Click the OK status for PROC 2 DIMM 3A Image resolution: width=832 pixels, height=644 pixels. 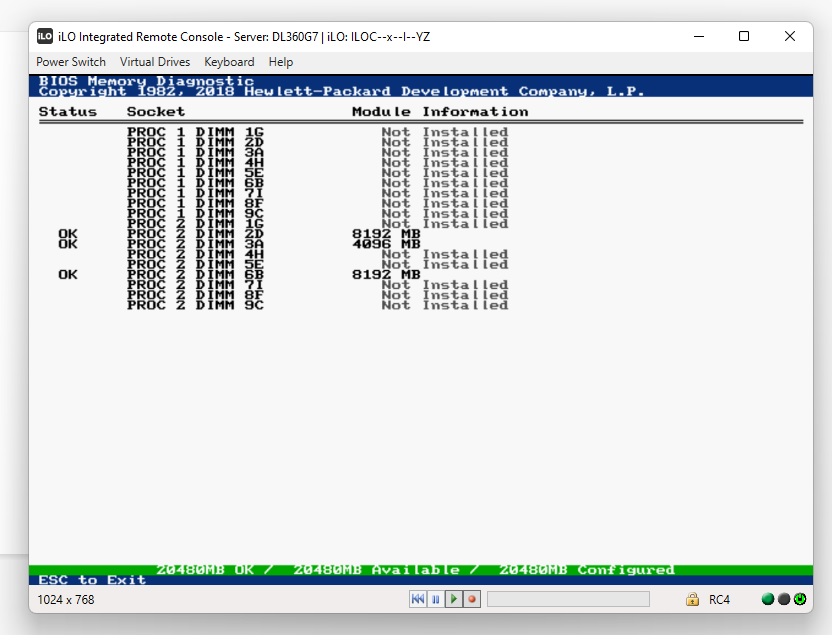68,244
